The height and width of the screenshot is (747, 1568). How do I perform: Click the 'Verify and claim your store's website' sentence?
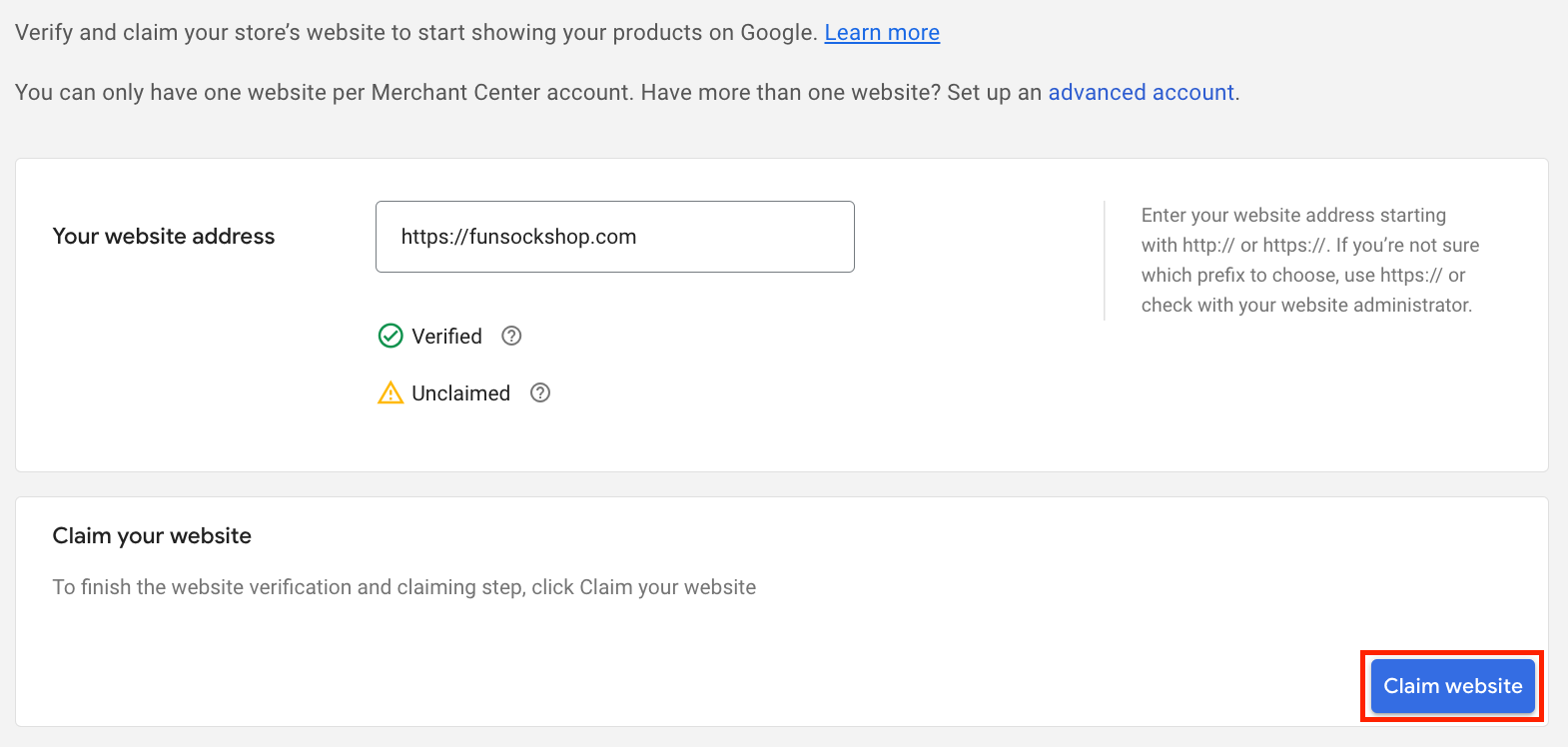(x=415, y=33)
